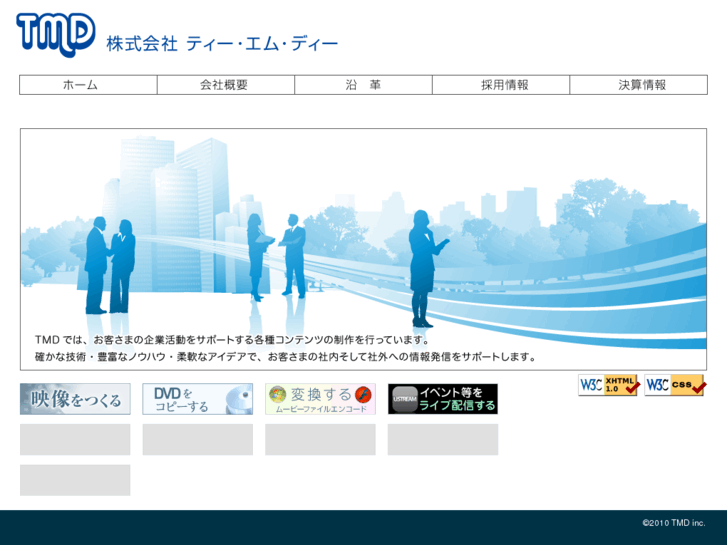Open the W3C CSS validation badge
727x545 pixels.
pos(675,385)
